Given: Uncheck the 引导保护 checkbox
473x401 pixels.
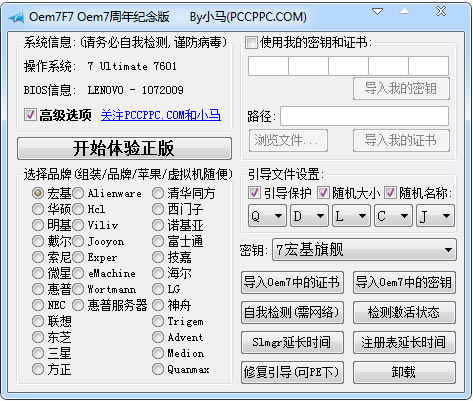Looking at the screenshot, I should coord(254,193).
